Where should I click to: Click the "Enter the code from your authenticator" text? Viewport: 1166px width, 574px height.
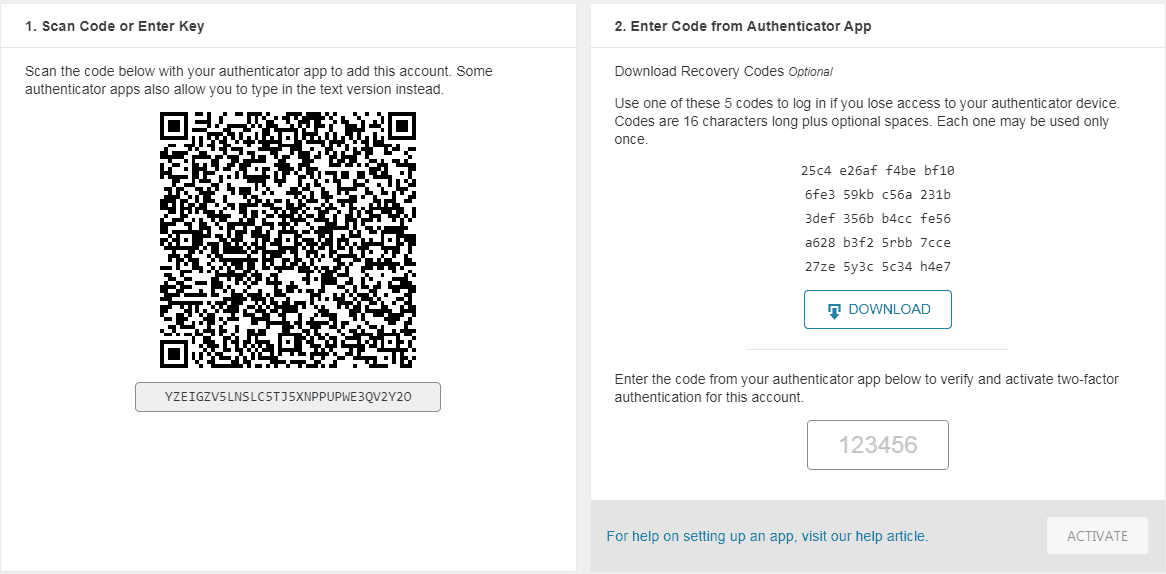click(x=866, y=388)
